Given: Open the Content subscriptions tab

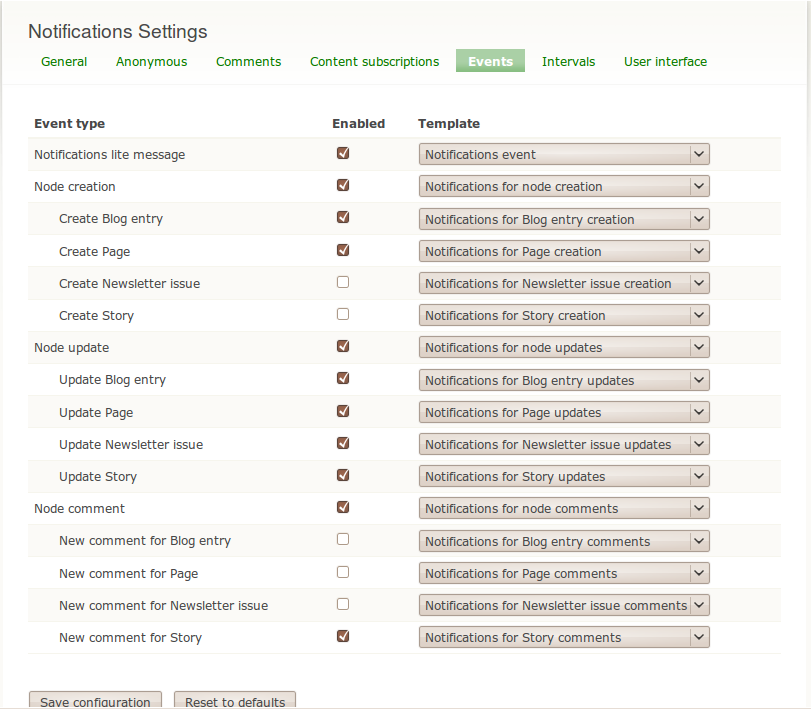Looking at the screenshot, I should 374,62.
